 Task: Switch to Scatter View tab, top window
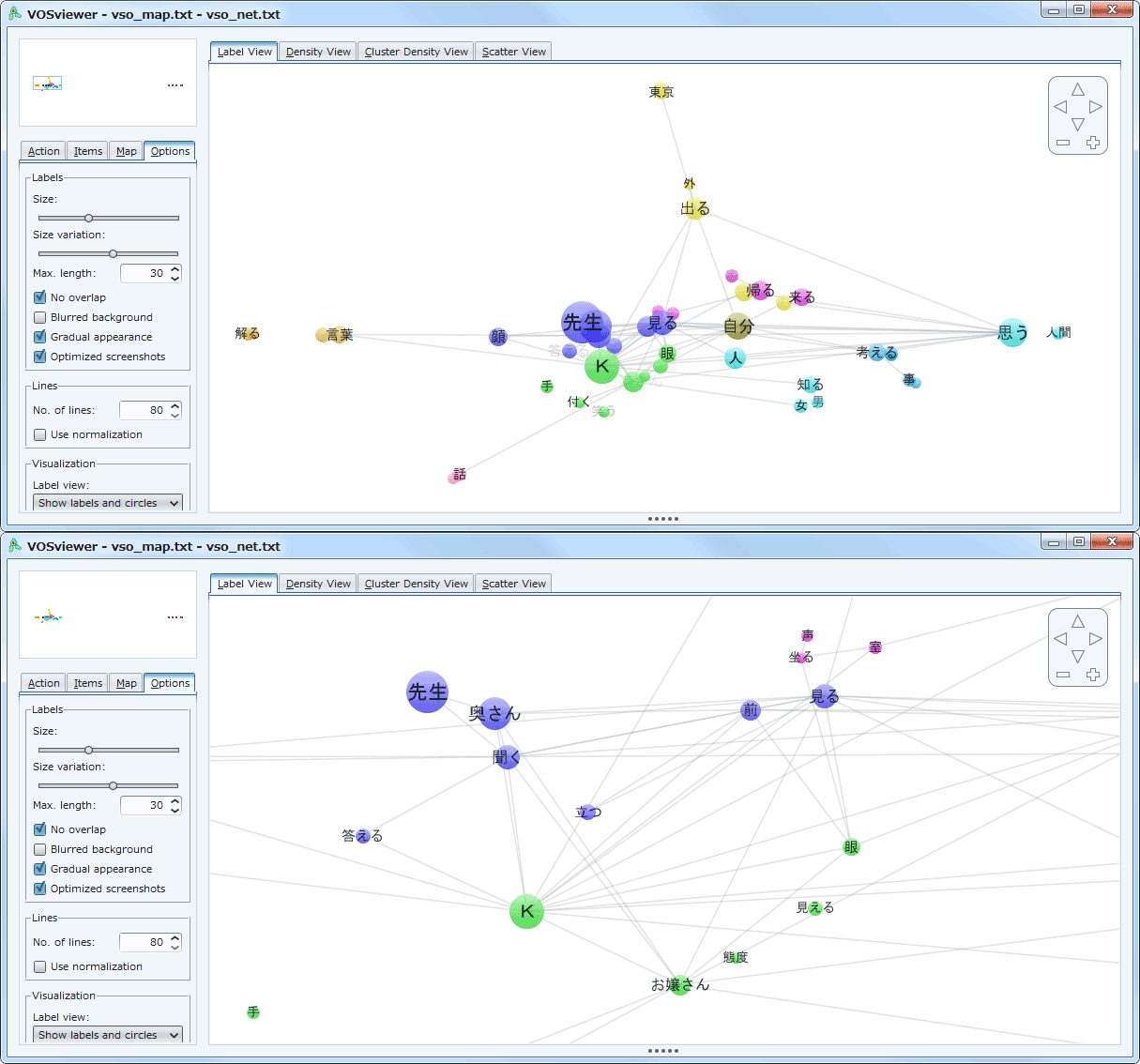coord(513,52)
